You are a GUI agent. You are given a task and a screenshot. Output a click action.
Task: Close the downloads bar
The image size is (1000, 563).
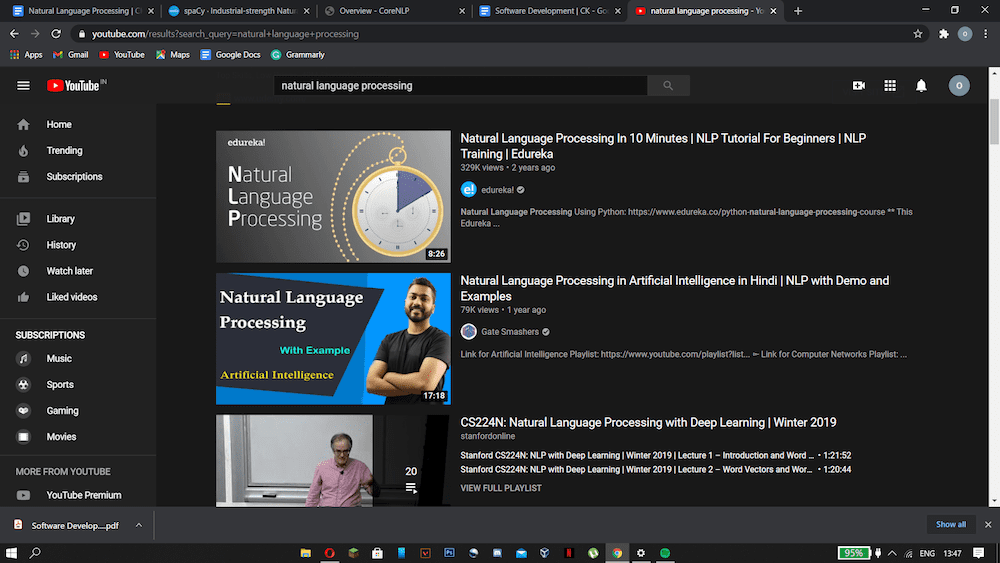[x=988, y=524]
